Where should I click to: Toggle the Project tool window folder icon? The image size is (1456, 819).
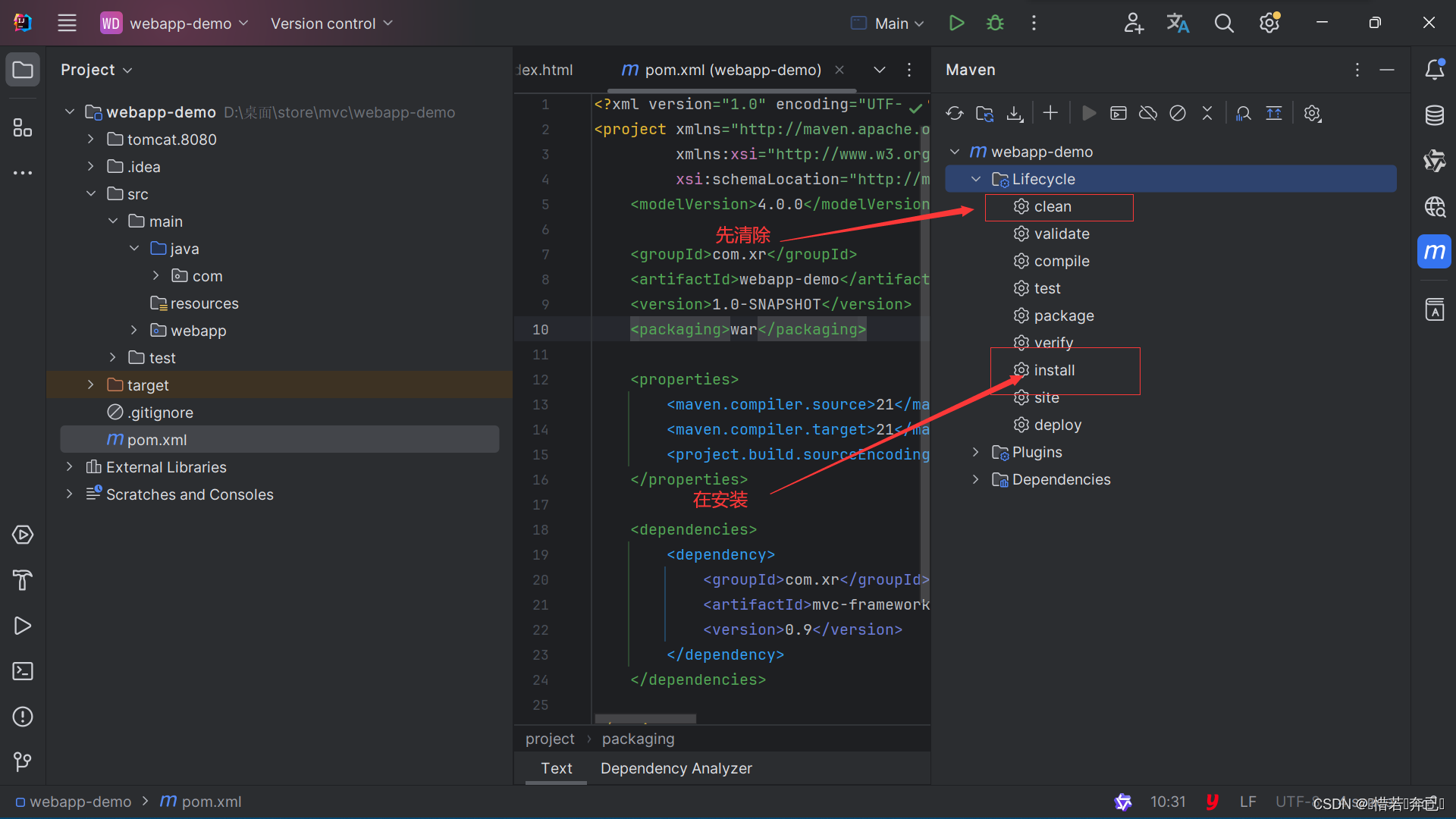pyautogui.click(x=23, y=70)
